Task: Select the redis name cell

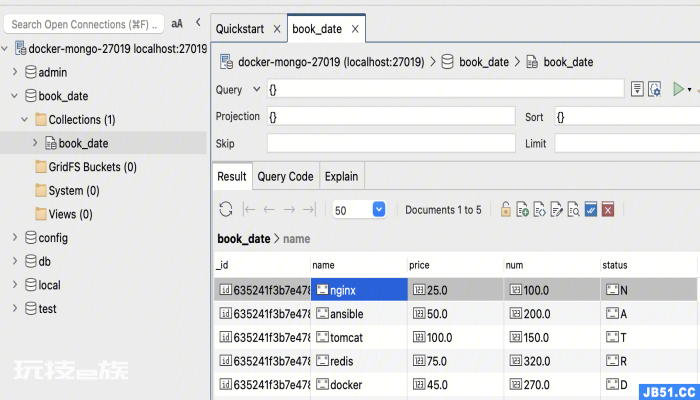Action: click(359, 361)
